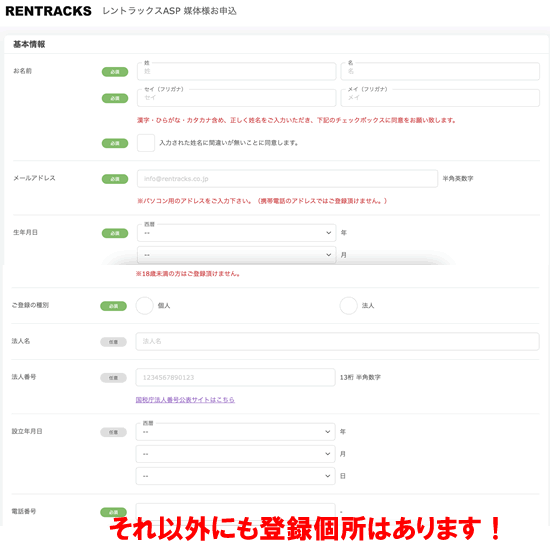Viewport: 550px width, 550px height.
Task: Select the 個人 radio button
Action: [x=145, y=306]
